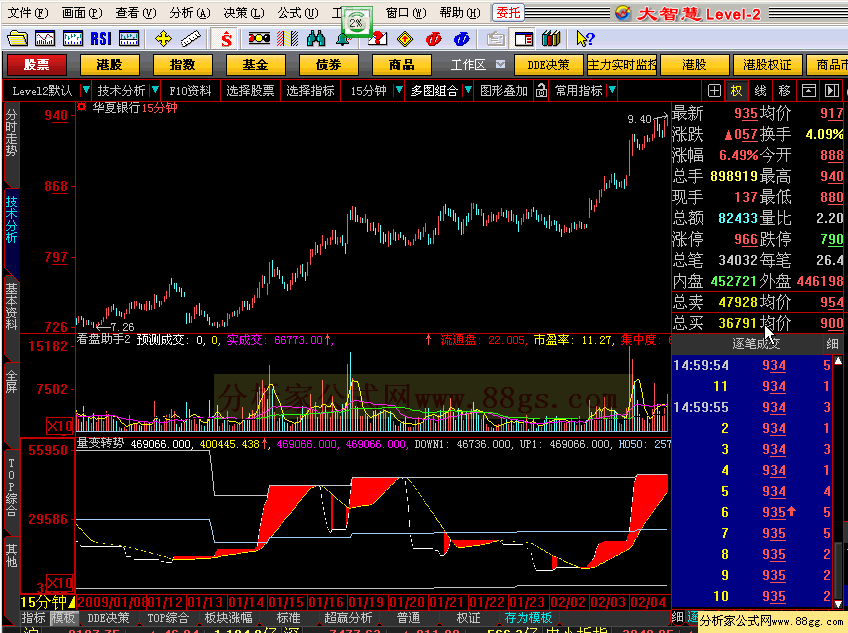Click the greyed clipboard icon in the toolbar

tap(495, 38)
